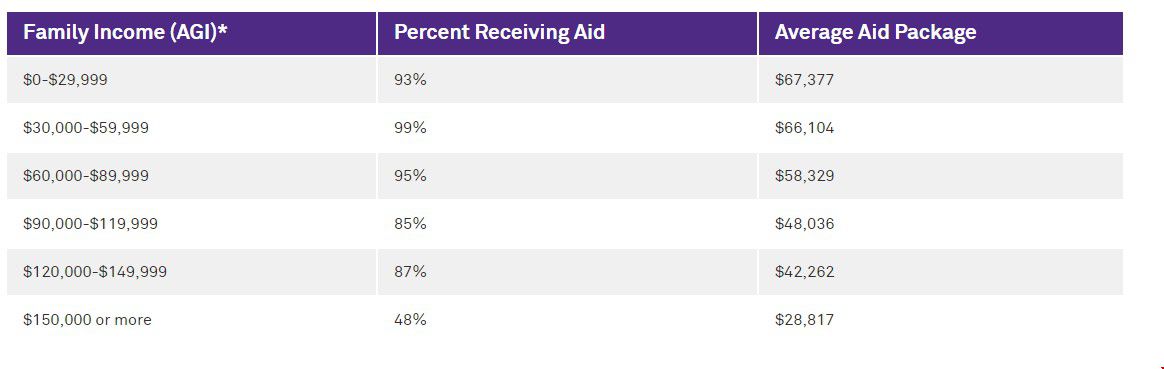Click the 99% aid percentage value
Image resolution: width=1164 pixels, height=369 pixels.
[411, 128]
